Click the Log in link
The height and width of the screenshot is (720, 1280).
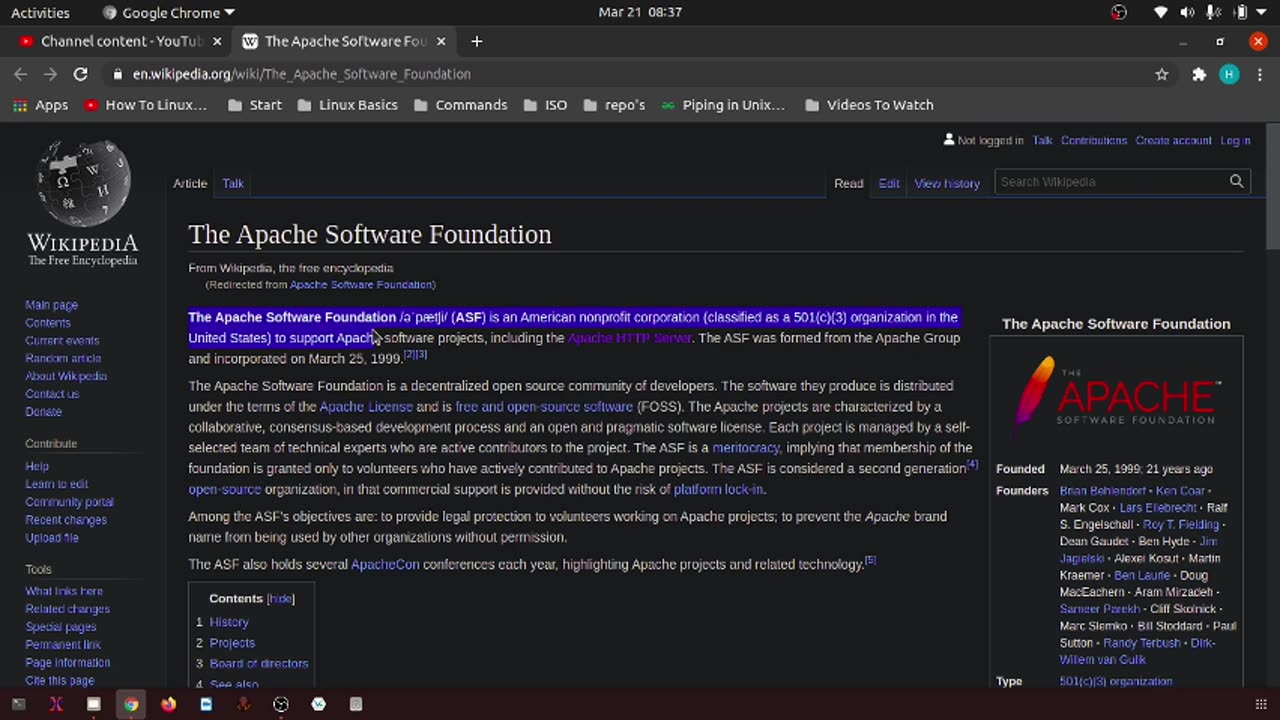point(1235,141)
